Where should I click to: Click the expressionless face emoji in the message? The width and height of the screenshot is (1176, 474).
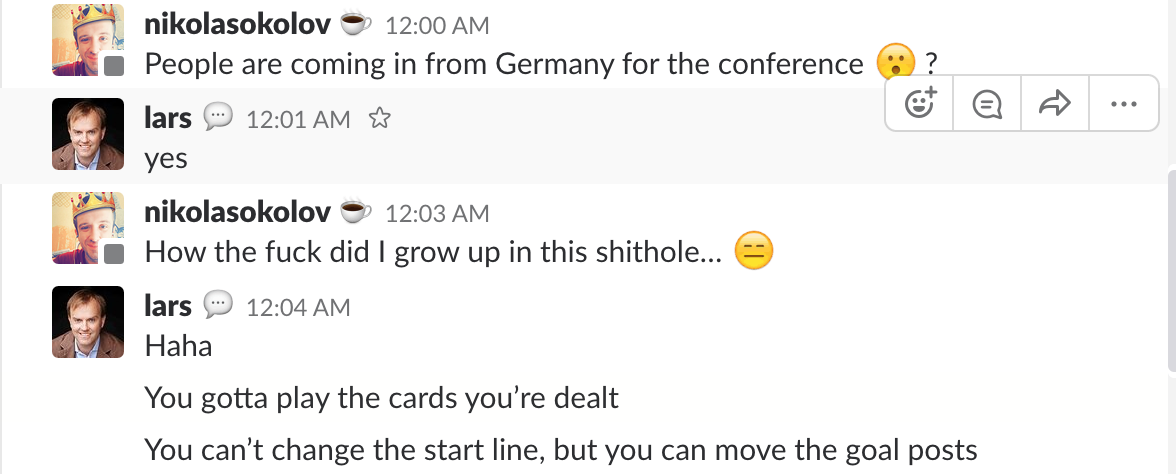753,250
